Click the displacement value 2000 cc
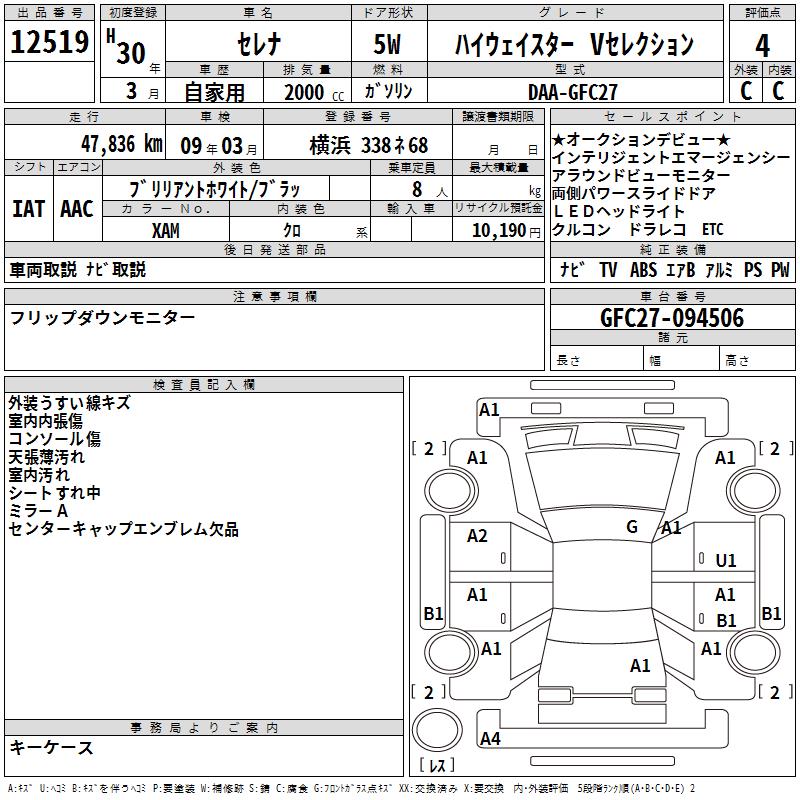This screenshot has height=800, width=800. (314, 93)
